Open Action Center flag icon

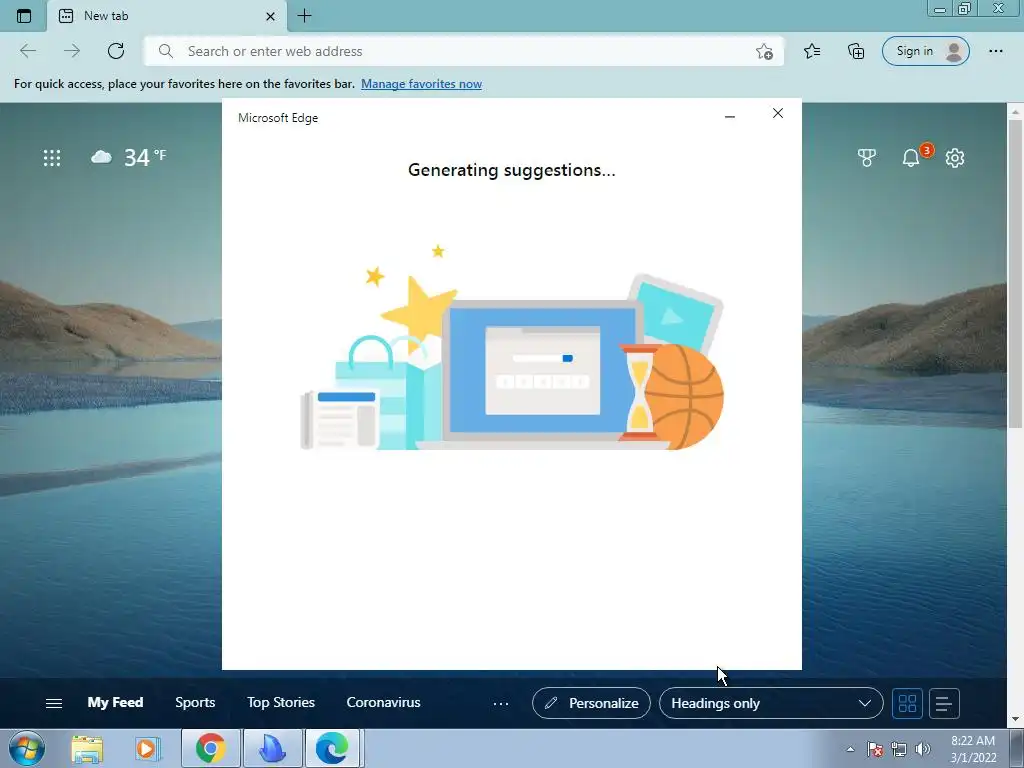coord(875,749)
